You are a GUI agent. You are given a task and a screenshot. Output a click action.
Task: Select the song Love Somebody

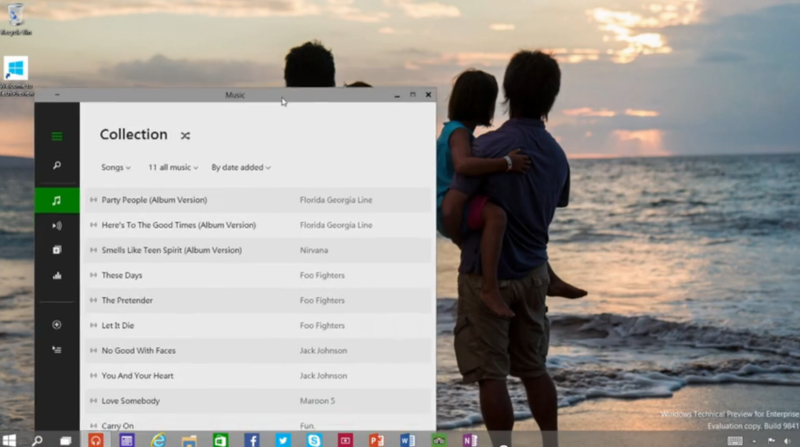[x=258, y=401]
